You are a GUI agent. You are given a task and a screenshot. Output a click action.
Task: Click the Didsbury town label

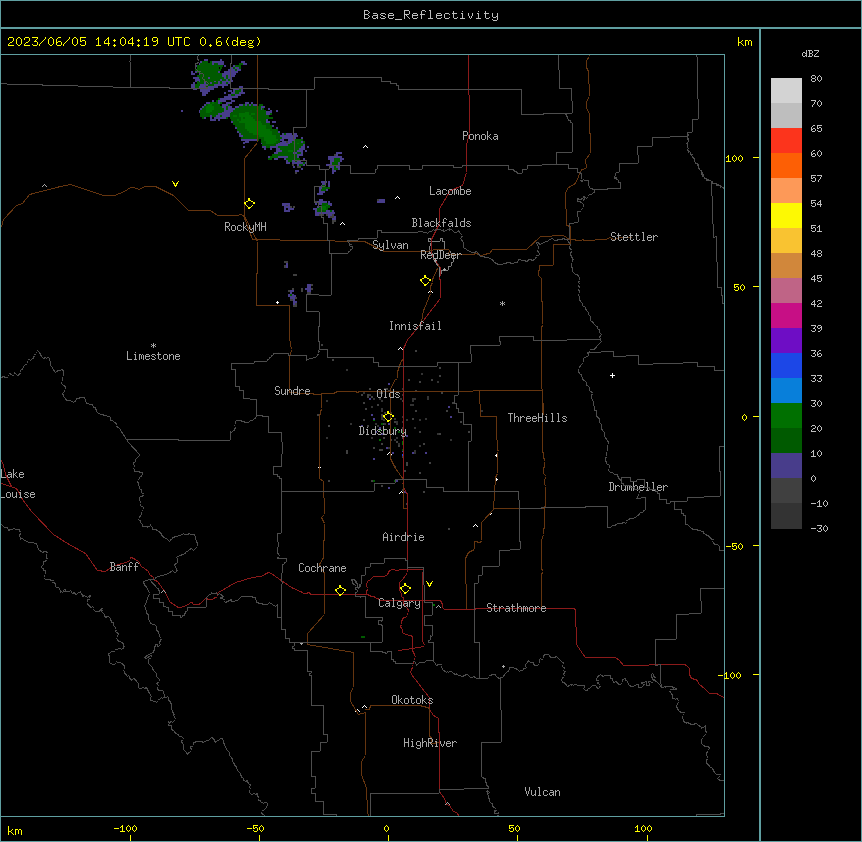coord(383,431)
